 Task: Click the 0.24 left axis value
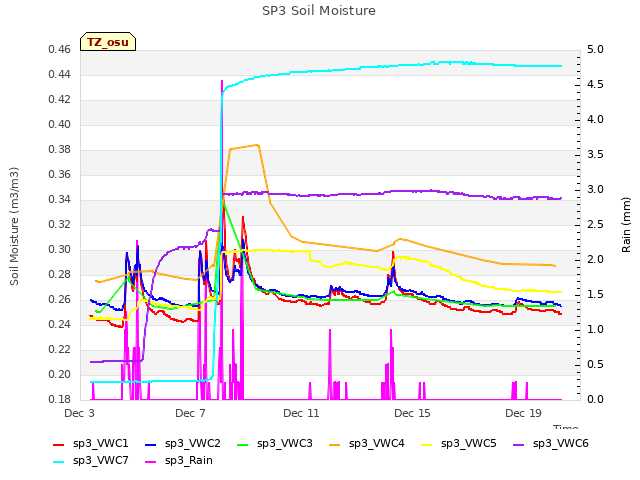(60, 325)
